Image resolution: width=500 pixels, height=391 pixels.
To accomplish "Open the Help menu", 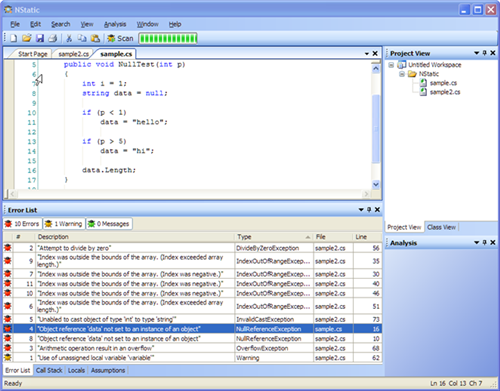I will pos(175,24).
